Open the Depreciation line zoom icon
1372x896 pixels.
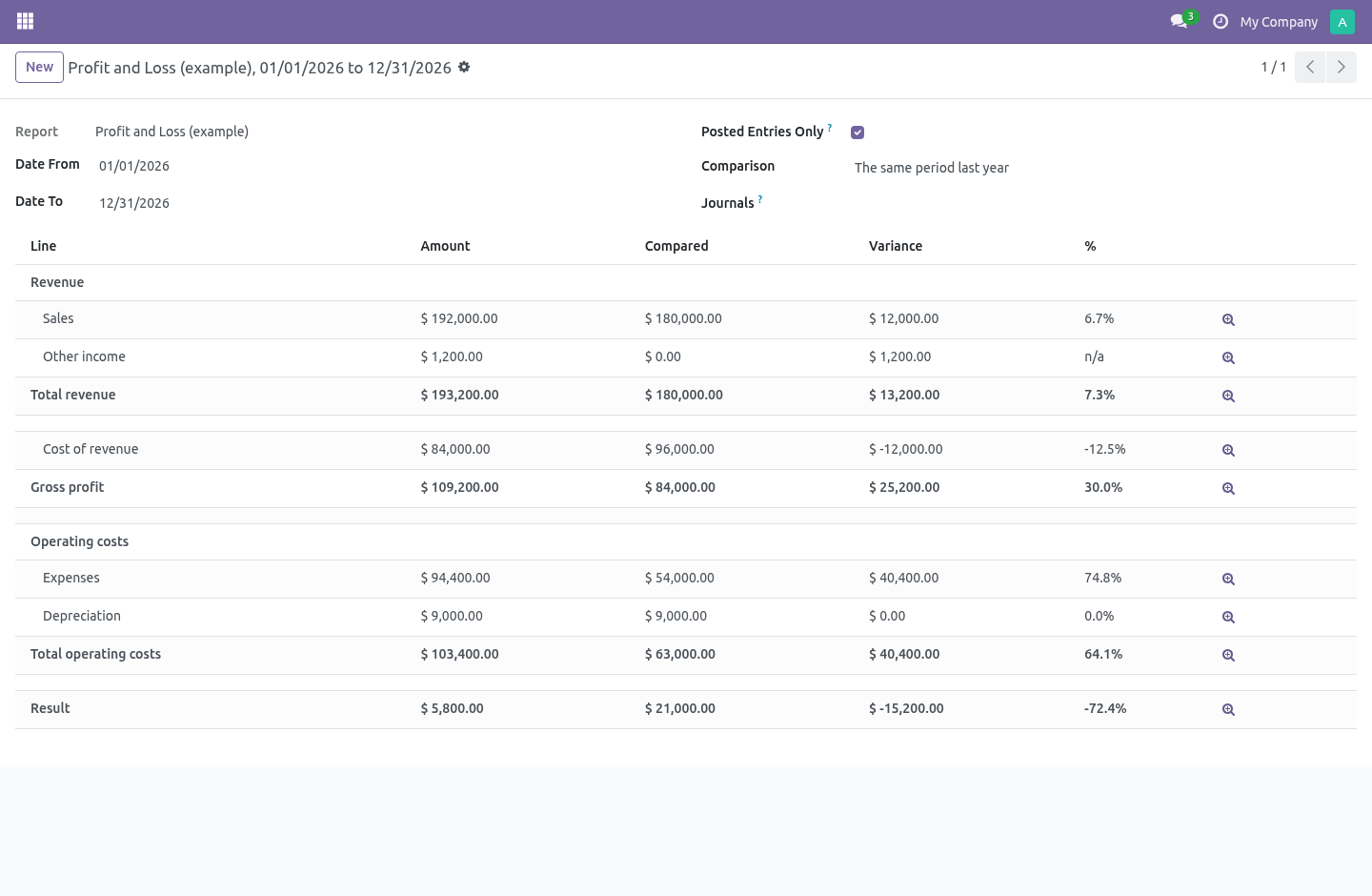coord(1228,617)
